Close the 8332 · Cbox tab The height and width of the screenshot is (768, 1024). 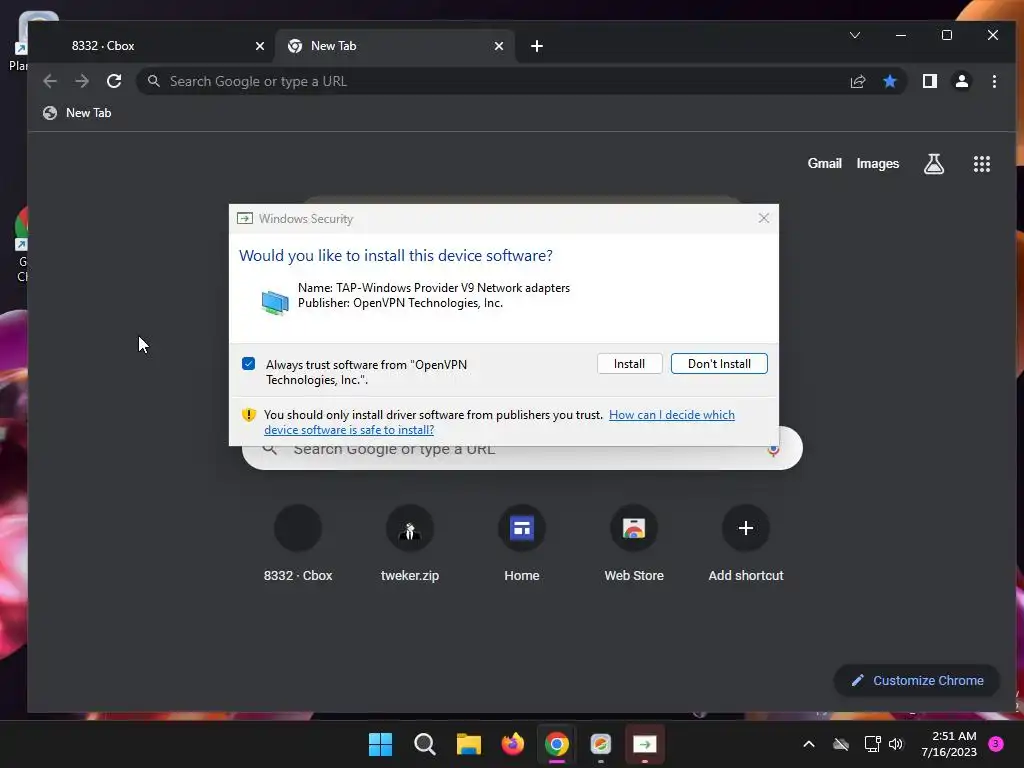coord(260,46)
